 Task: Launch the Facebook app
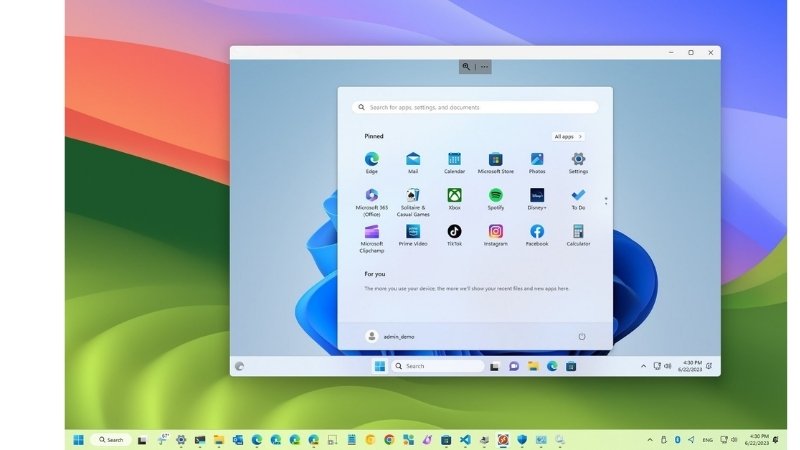tap(537, 235)
